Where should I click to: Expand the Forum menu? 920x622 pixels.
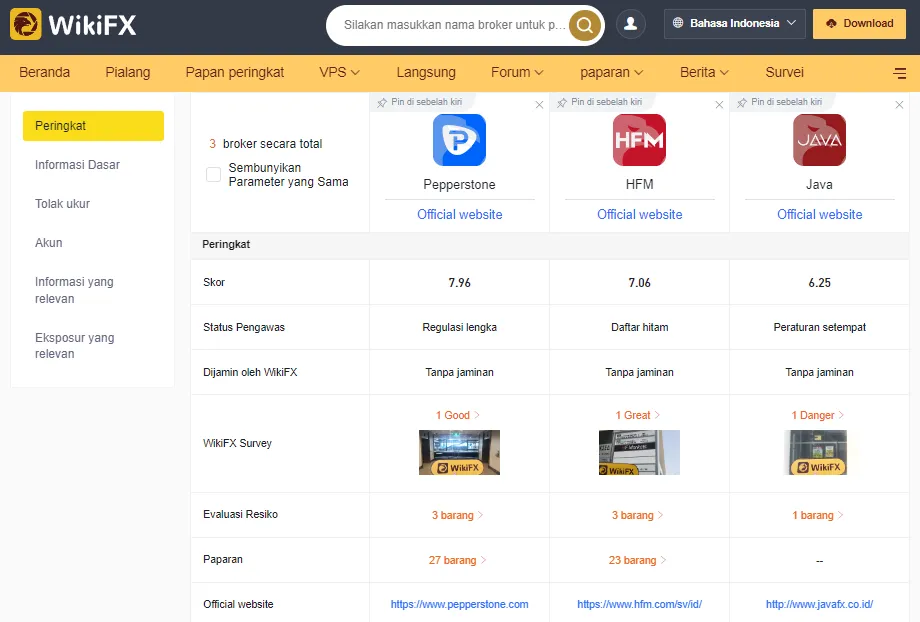pyautogui.click(x=517, y=72)
